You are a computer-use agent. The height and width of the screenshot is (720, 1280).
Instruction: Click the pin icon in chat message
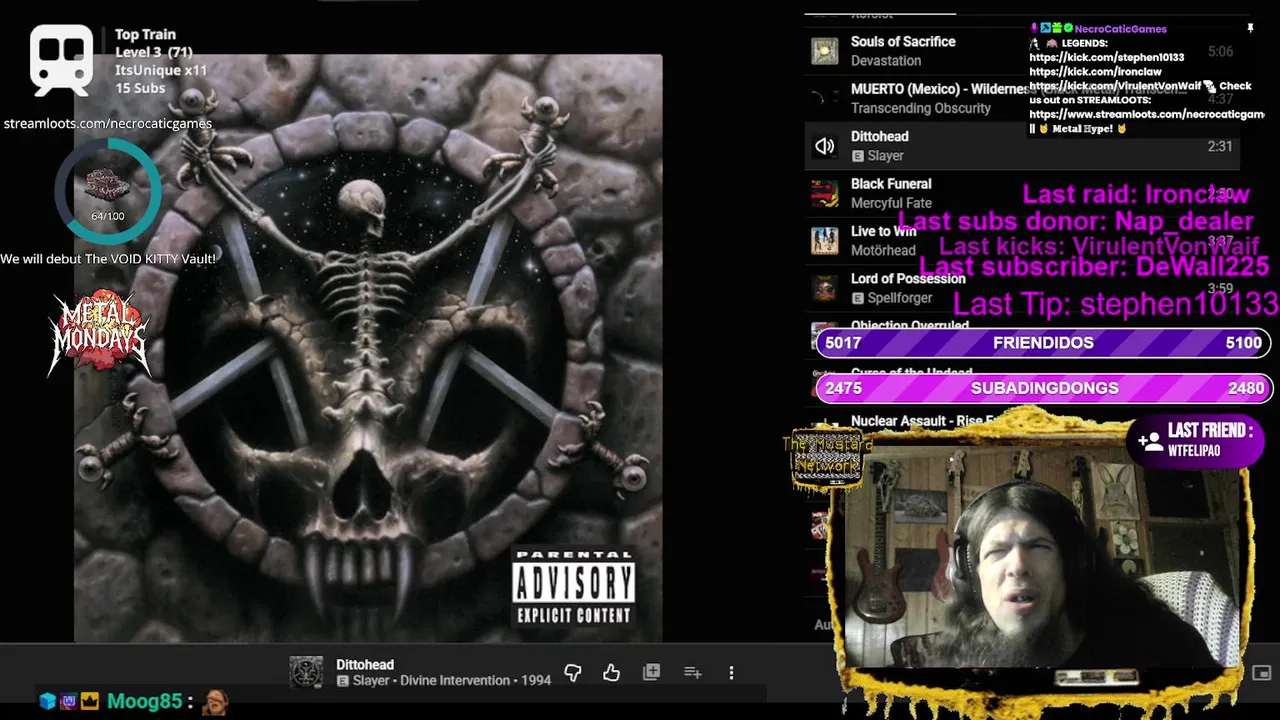pos(1250,29)
